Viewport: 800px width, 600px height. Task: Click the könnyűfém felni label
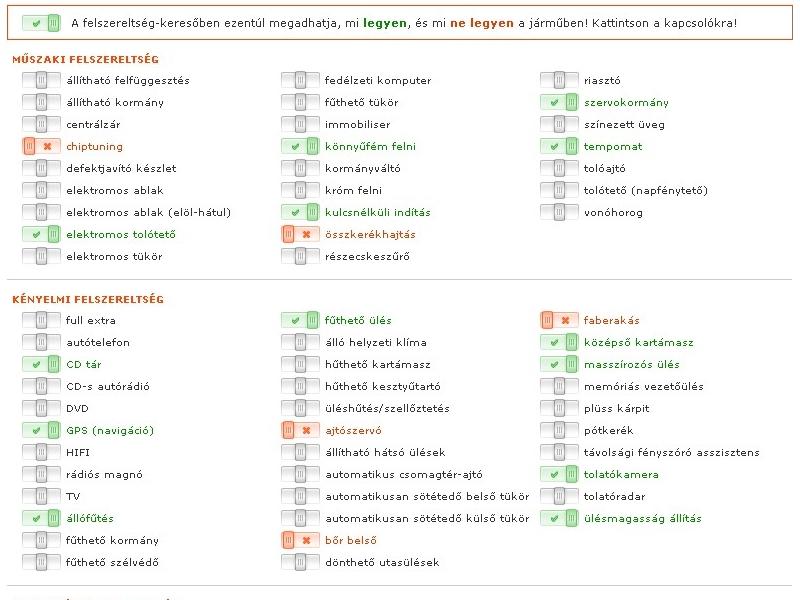370,146
